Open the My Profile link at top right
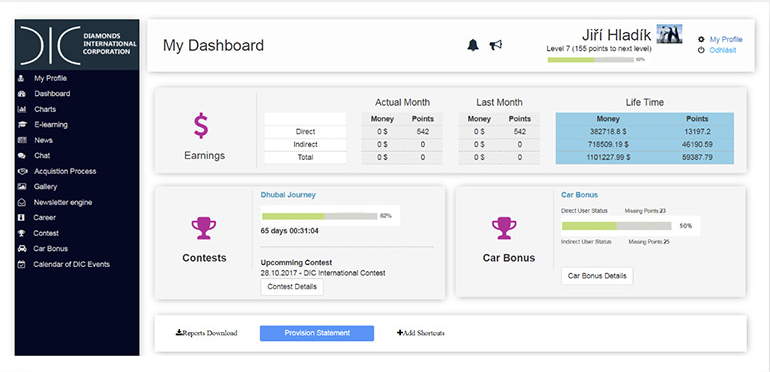The width and height of the screenshot is (770, 372). 726,39
